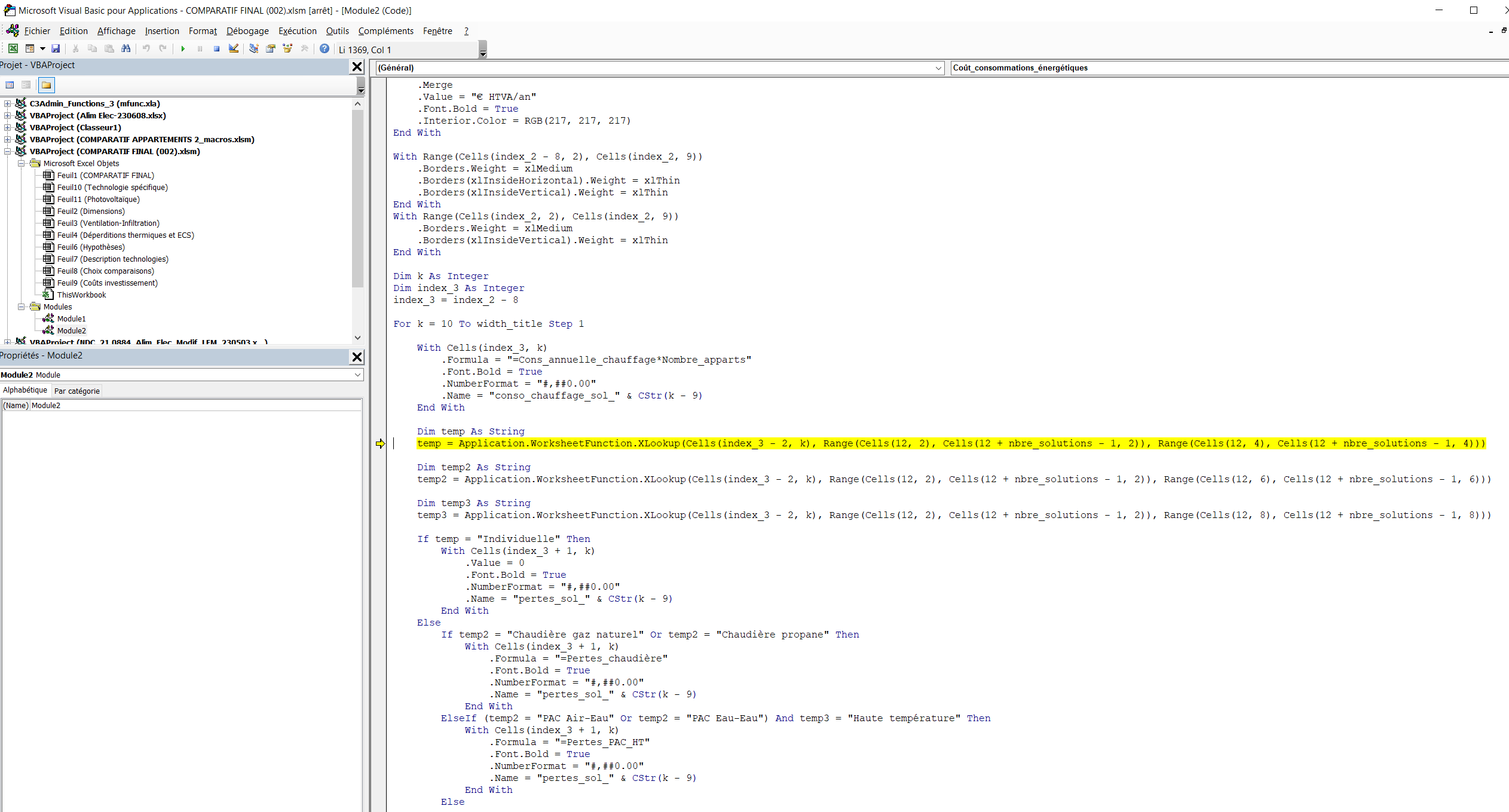Screen dimensions: 1509x812
Task: Stop execution with the blue square Reset icon
Action: [x=216, y=49]
